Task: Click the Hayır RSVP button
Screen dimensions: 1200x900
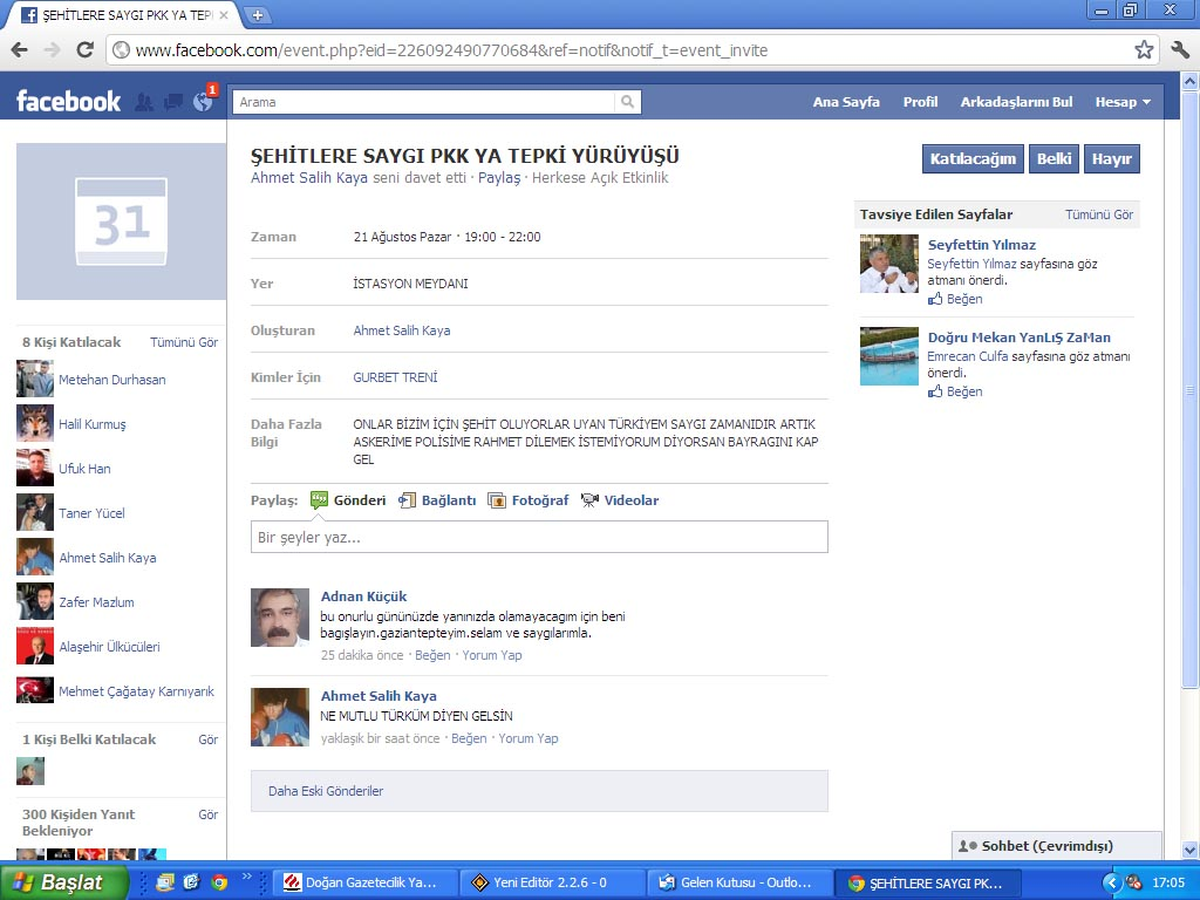Action: [1111, 159]
